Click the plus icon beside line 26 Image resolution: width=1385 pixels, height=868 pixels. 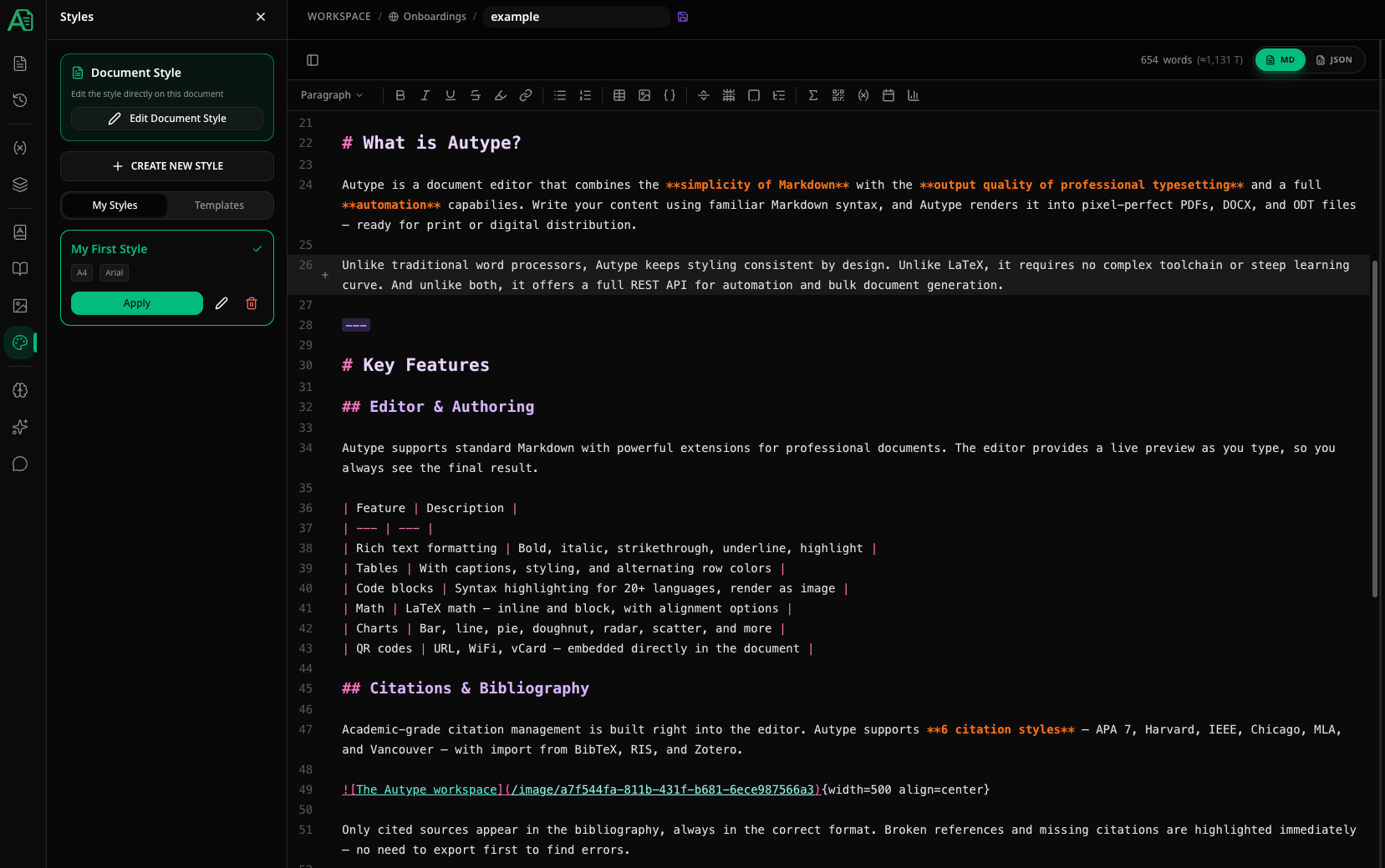pyautogui.click(x=325, y=275)
